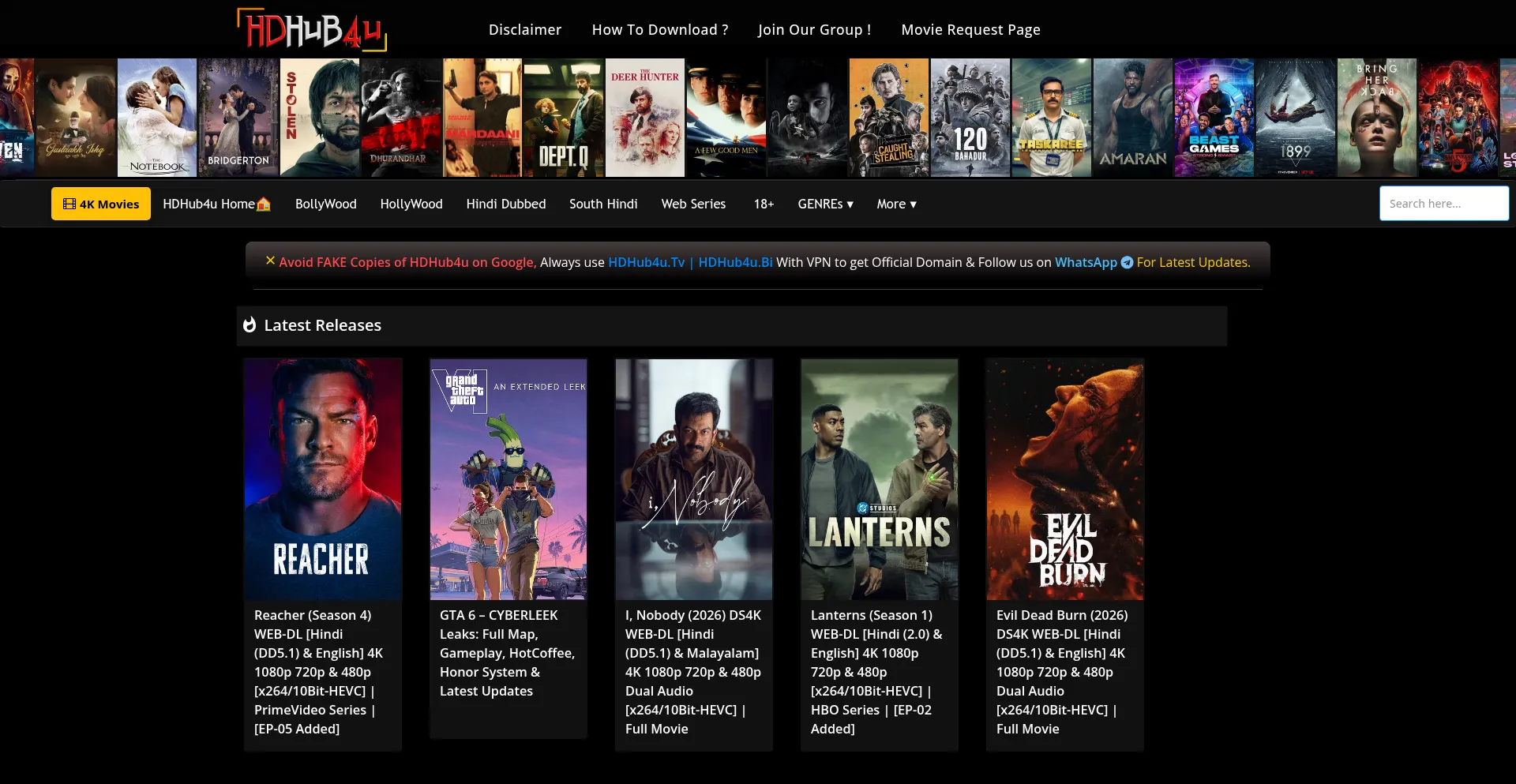
Task: Click the Lanterns poster image
Action: point(880,479)
